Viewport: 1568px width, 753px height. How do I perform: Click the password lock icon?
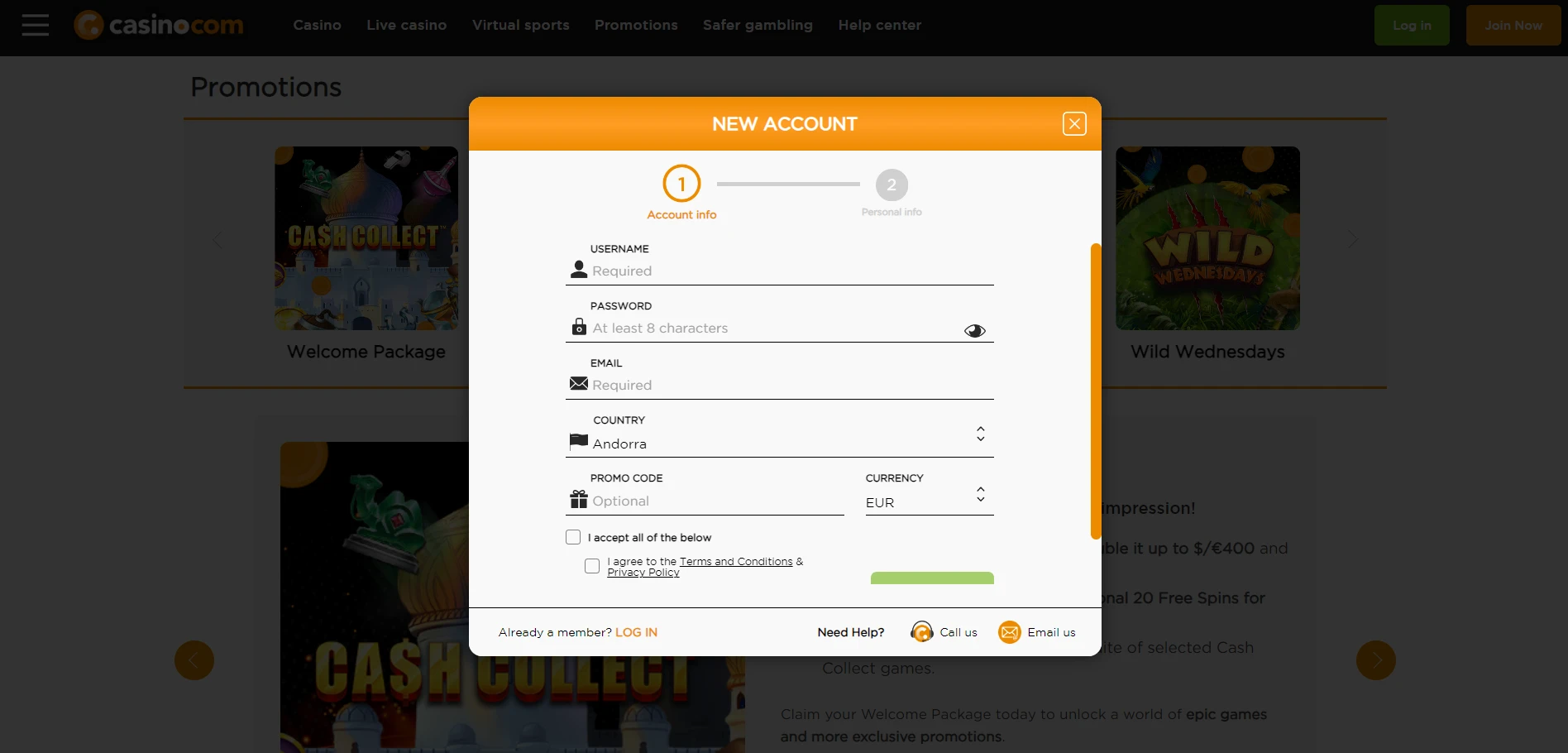tap(579, 327)
